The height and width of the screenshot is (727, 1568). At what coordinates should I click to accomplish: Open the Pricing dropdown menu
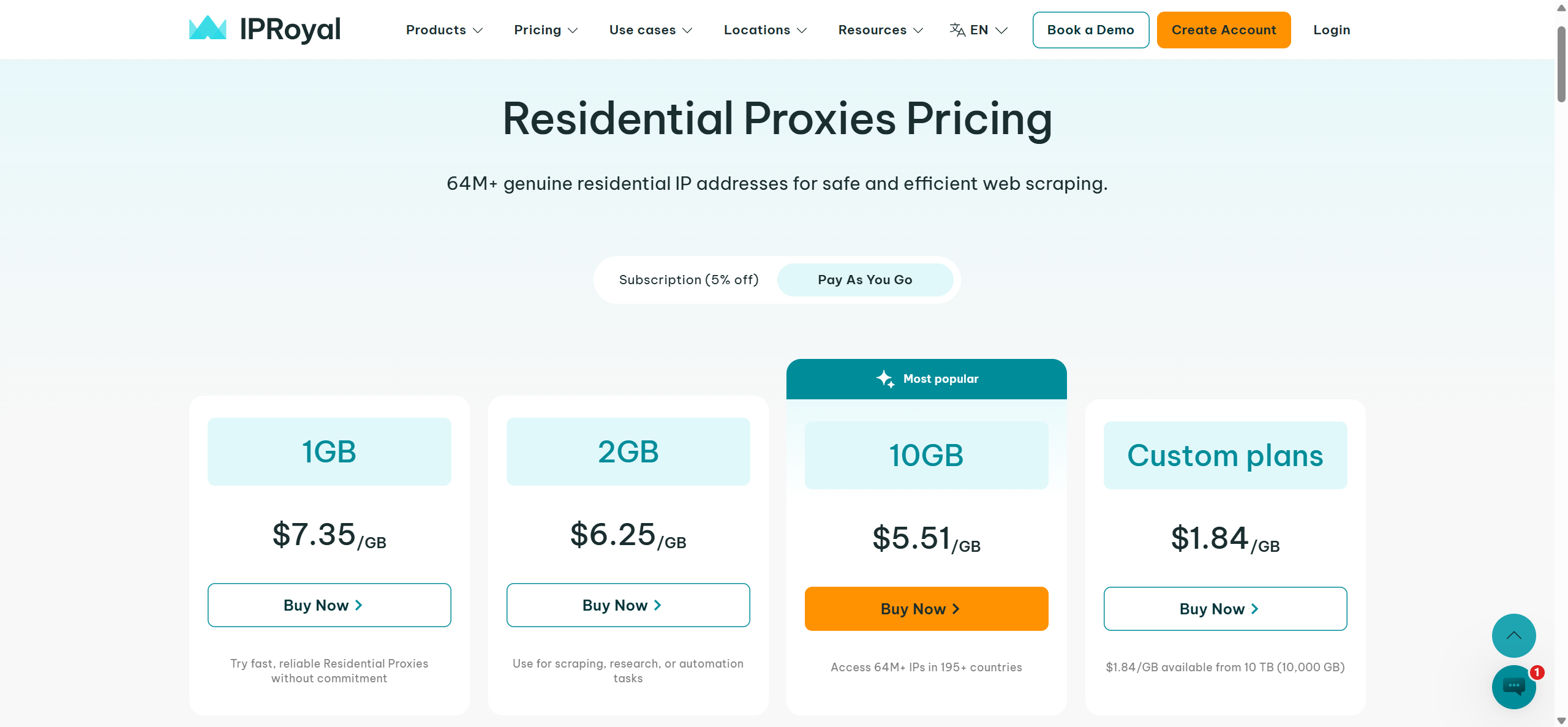click(x=546, y=30)
